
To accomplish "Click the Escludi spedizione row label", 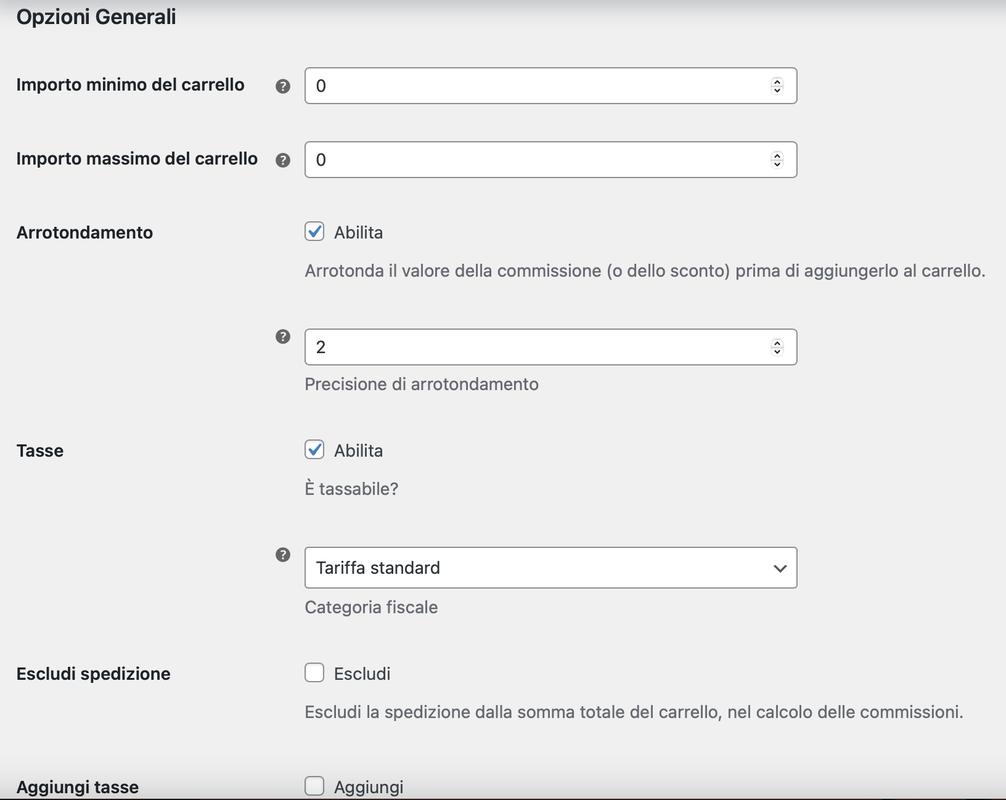I will click(94, 674).
